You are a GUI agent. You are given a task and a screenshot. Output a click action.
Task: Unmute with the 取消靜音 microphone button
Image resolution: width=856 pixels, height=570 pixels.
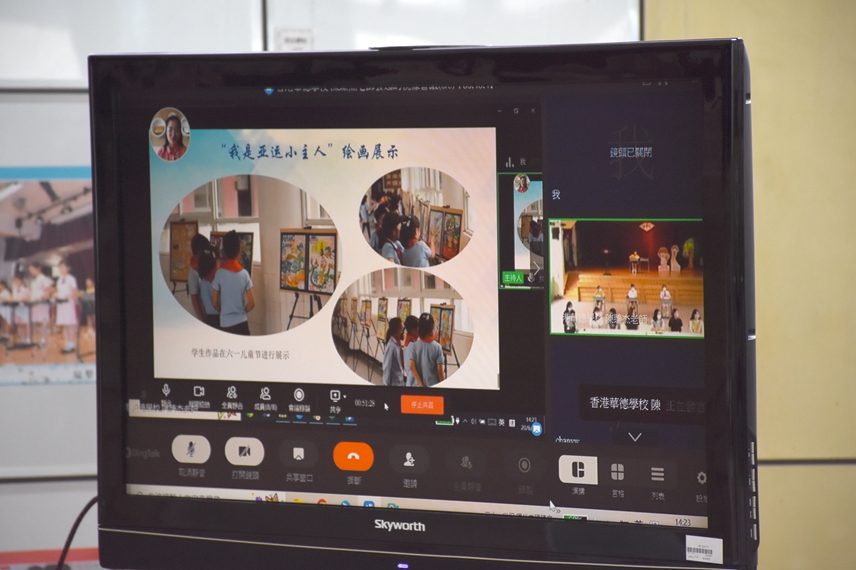point(191,450)
